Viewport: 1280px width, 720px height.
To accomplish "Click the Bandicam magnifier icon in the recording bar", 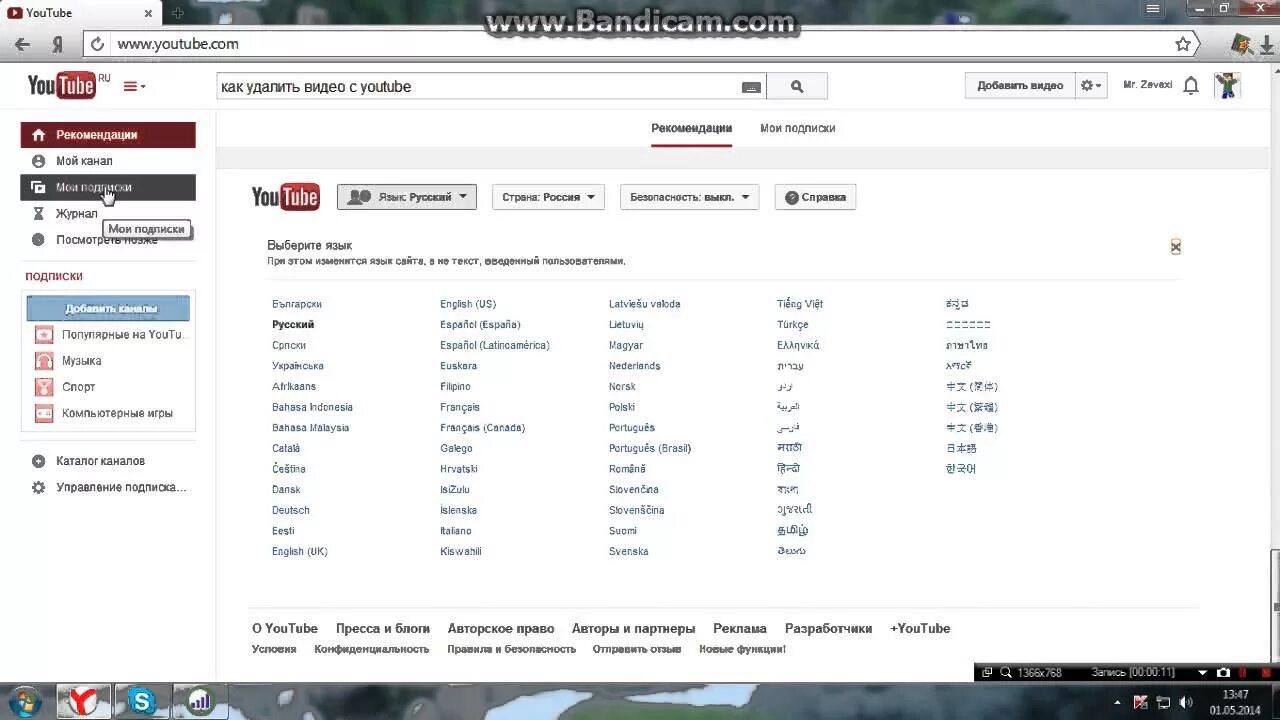I will click(x=1006, y=673).
